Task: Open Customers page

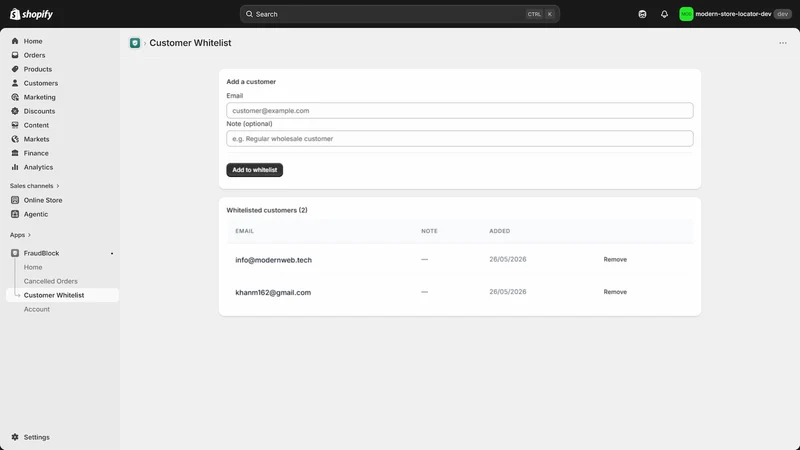Action: [x=41, y=83]
